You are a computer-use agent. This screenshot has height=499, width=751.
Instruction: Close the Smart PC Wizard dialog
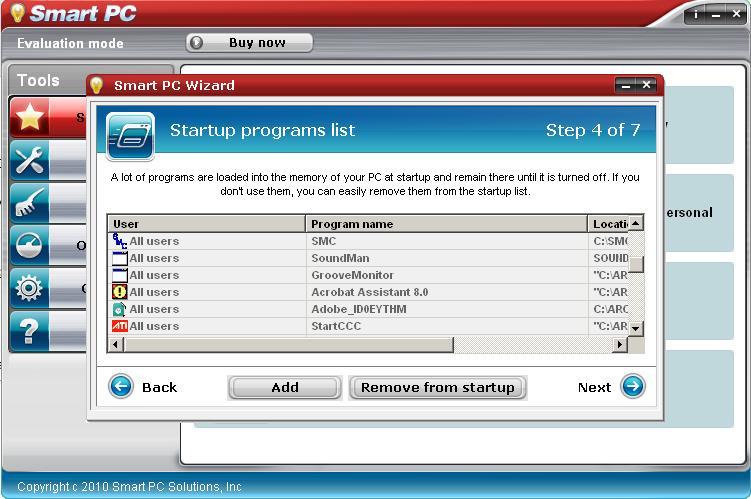point(646,85)
